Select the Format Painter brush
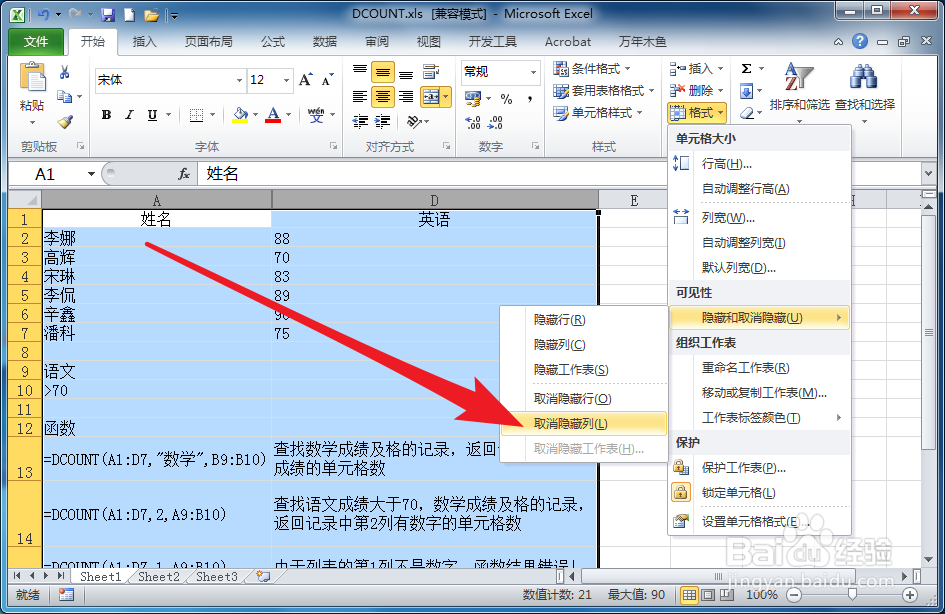Screen dimensions: 945x614 [x=64, y=121]
